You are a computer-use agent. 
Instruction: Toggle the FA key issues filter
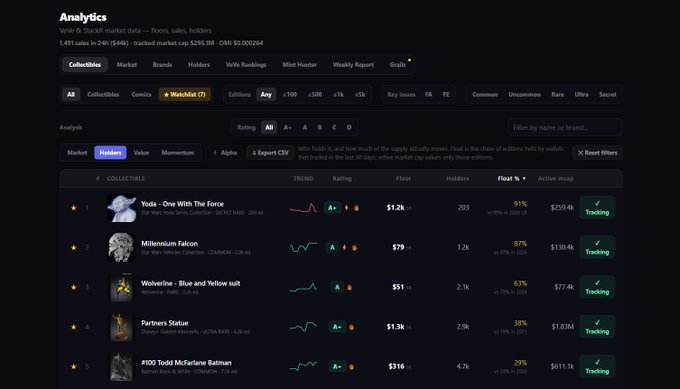tap(428, 95)
